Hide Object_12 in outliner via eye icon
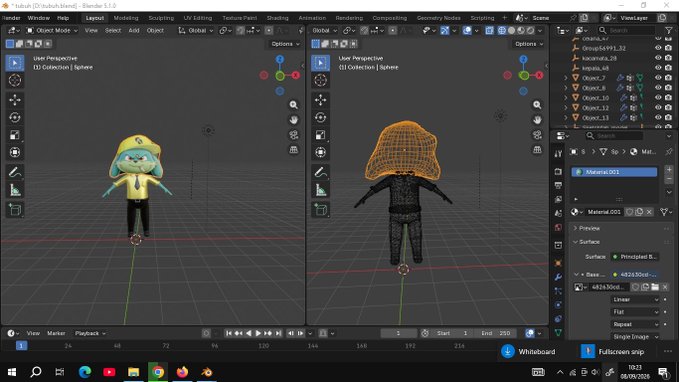679x382 pixels. tap(658, 107)
